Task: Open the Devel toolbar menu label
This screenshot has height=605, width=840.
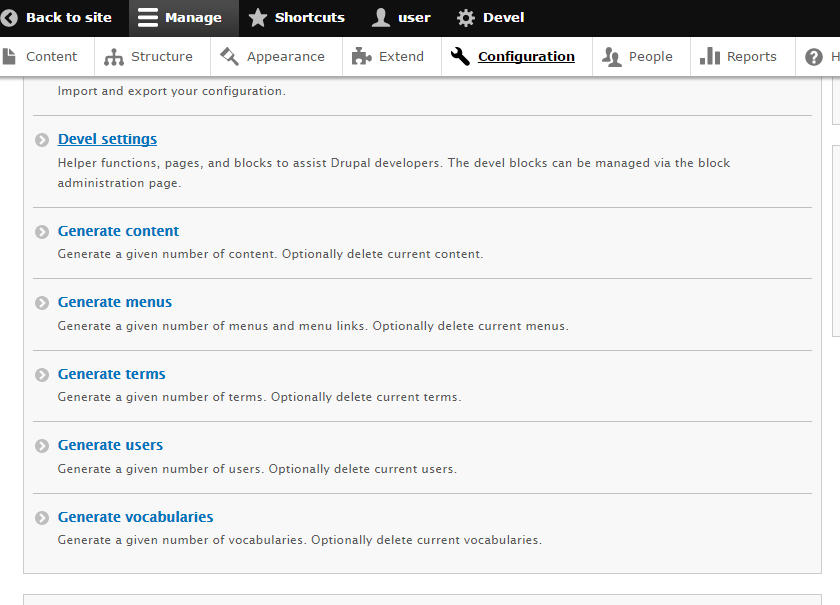Action: [504, 18]
